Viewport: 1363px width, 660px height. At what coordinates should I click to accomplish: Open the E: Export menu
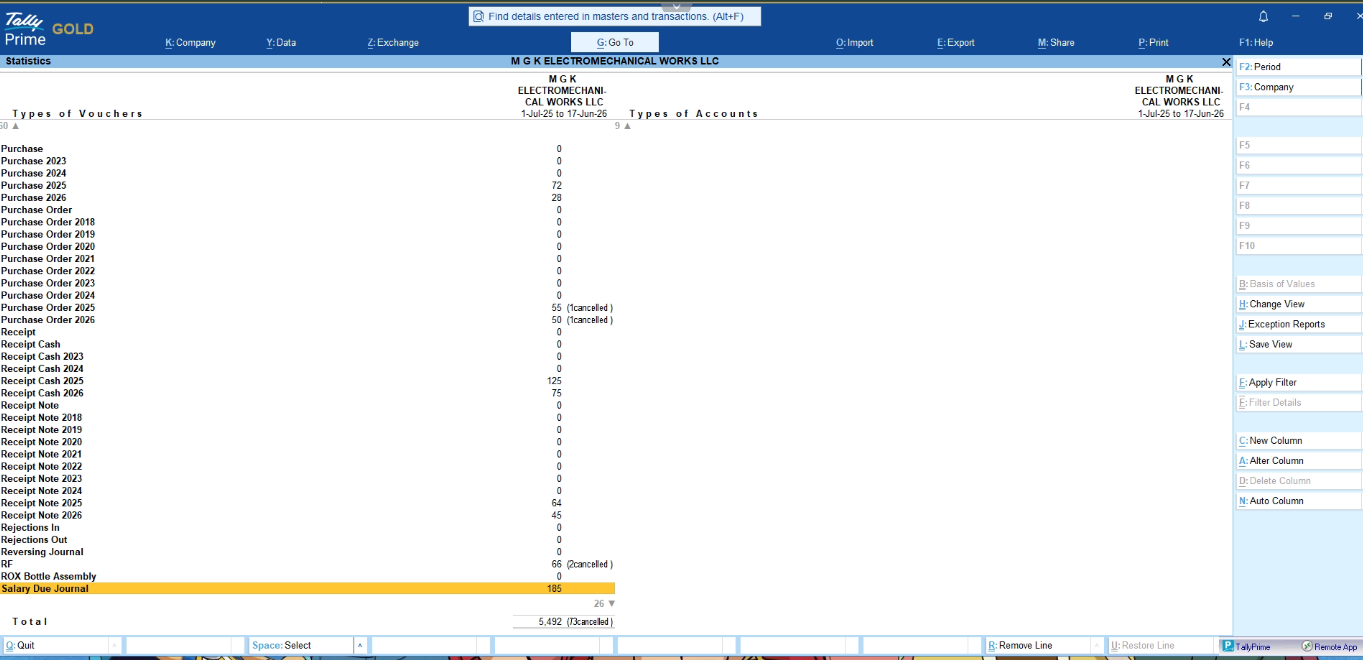click(x=955, y=43)
